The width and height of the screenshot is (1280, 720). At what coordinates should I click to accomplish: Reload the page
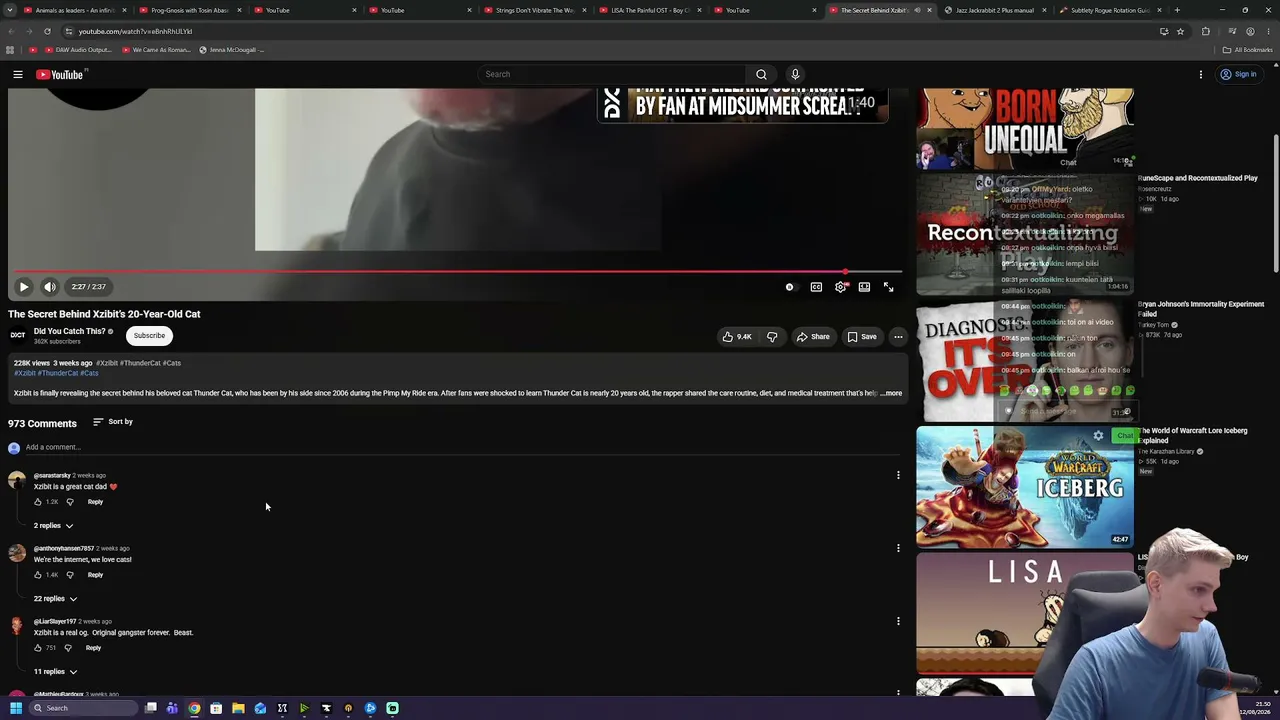click(x=47, y=31)
